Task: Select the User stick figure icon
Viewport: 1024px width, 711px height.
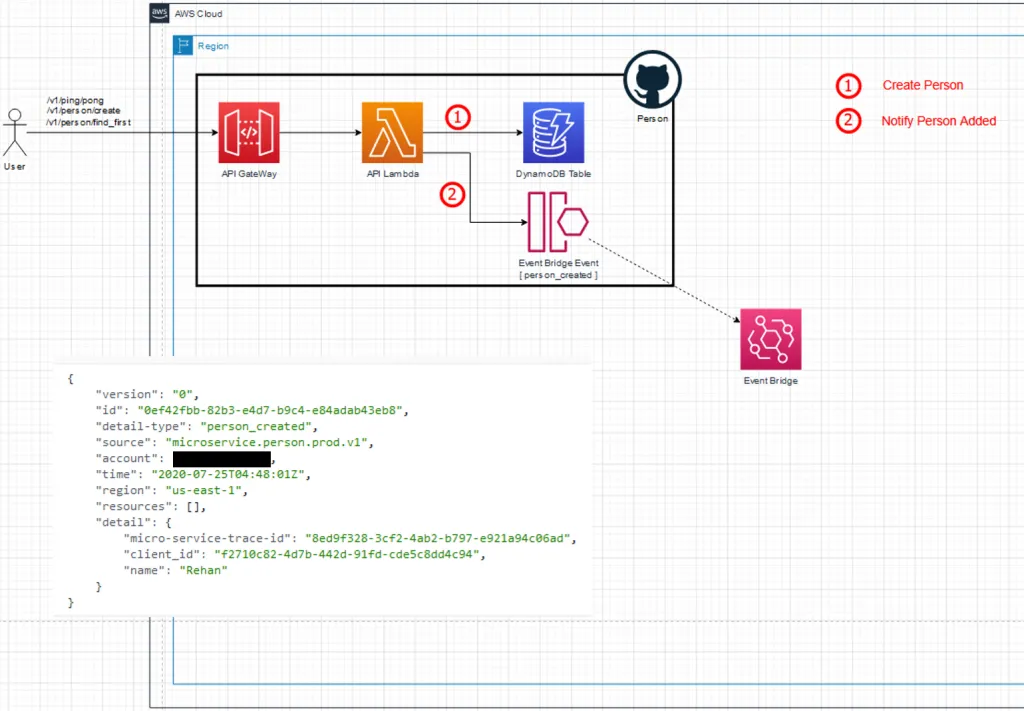Action: [x=14, y=132]
